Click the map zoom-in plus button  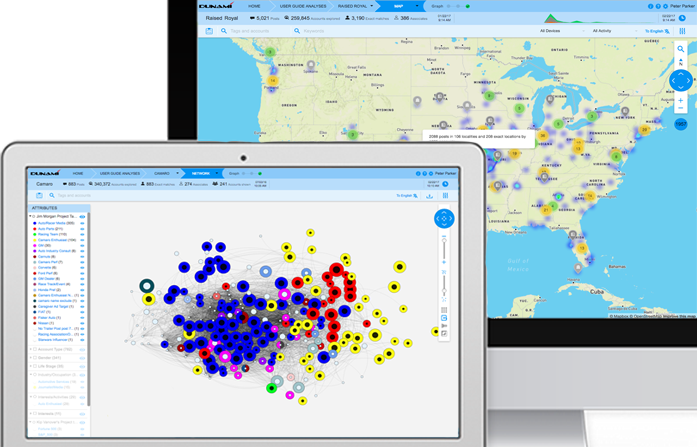[680, 102]
